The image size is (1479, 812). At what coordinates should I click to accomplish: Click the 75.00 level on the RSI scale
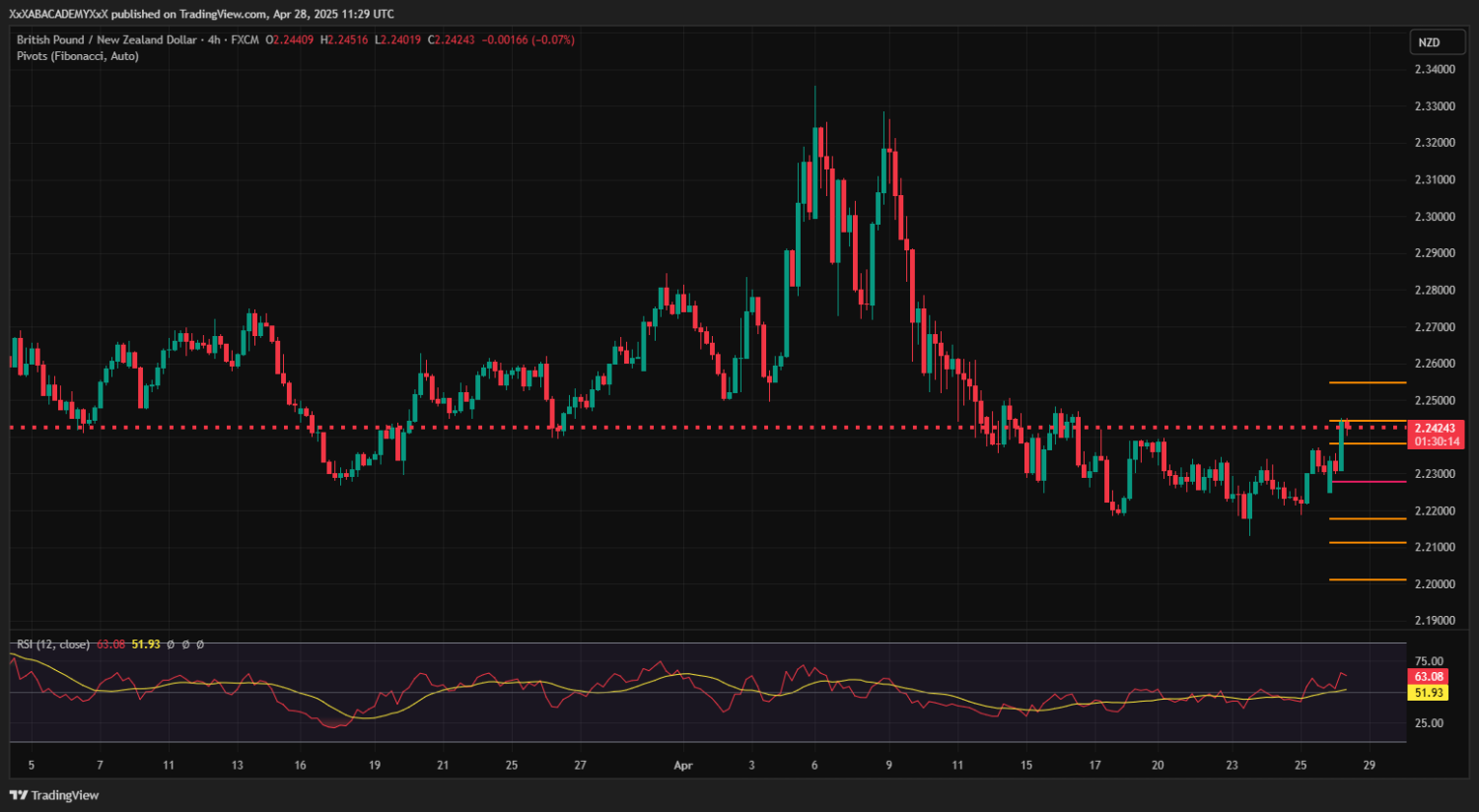pos(1429,661)
